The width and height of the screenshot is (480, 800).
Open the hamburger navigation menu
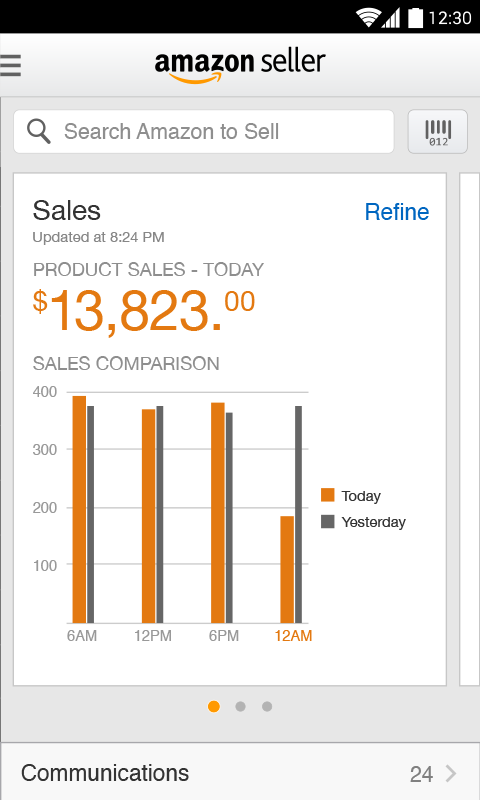(x=10, y=65)
